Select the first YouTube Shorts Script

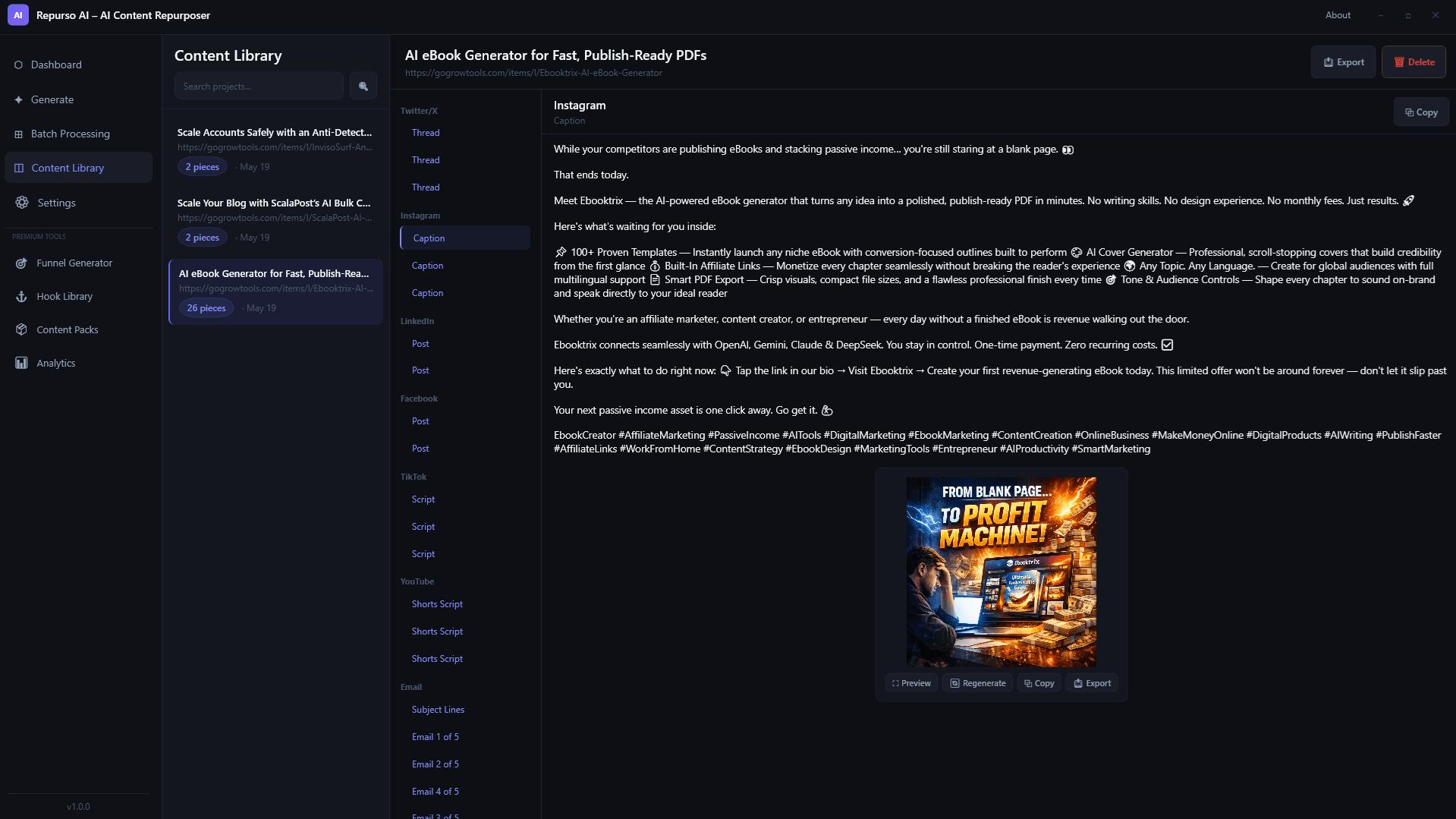pos(464,604)
